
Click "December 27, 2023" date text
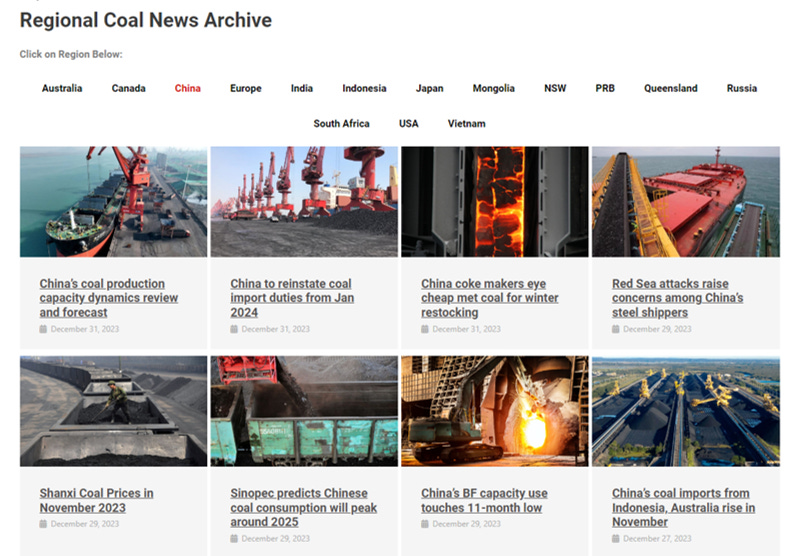[x=657, y=539]
